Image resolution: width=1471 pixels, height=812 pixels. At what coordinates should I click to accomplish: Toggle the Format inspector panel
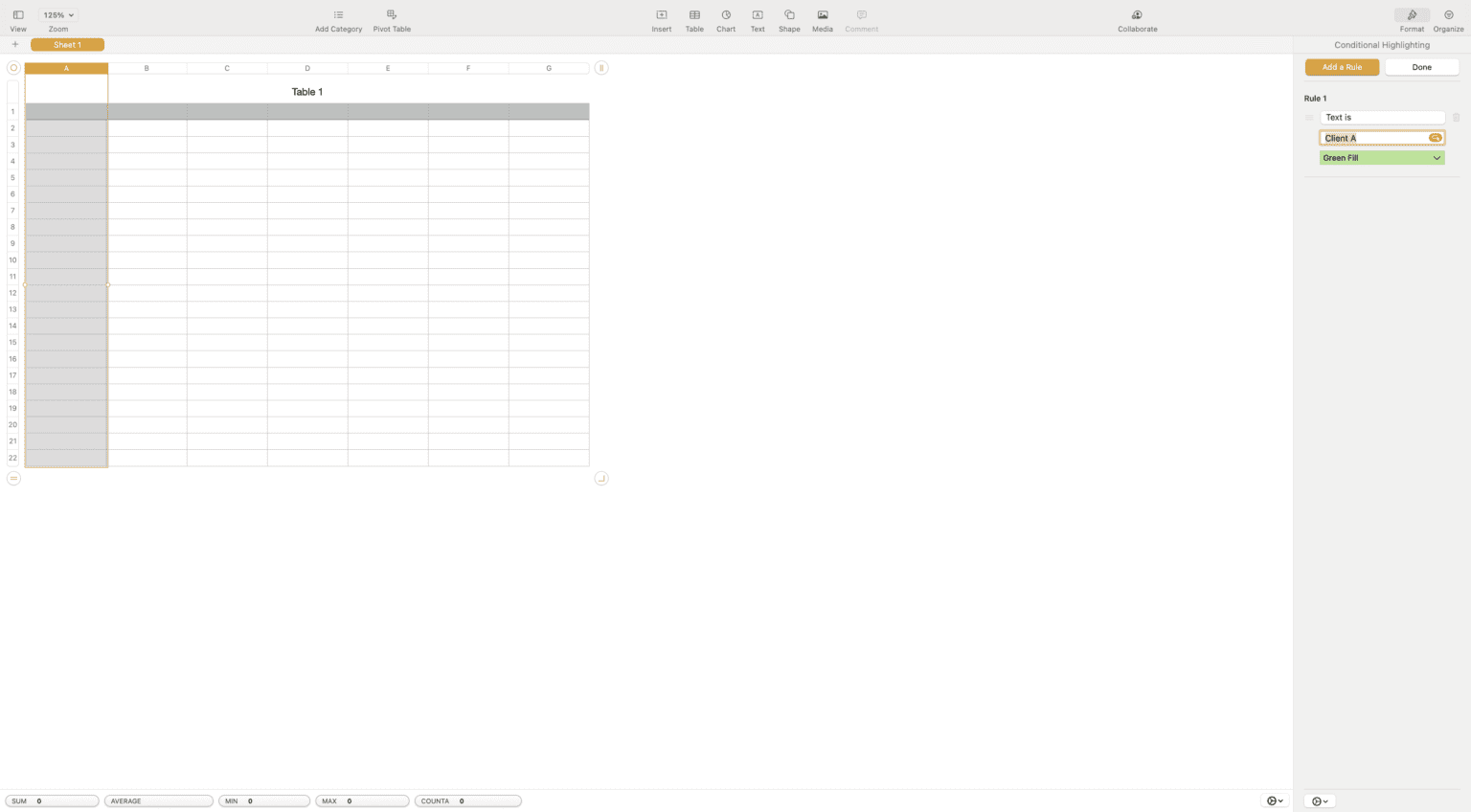(x=1412, y=15)
